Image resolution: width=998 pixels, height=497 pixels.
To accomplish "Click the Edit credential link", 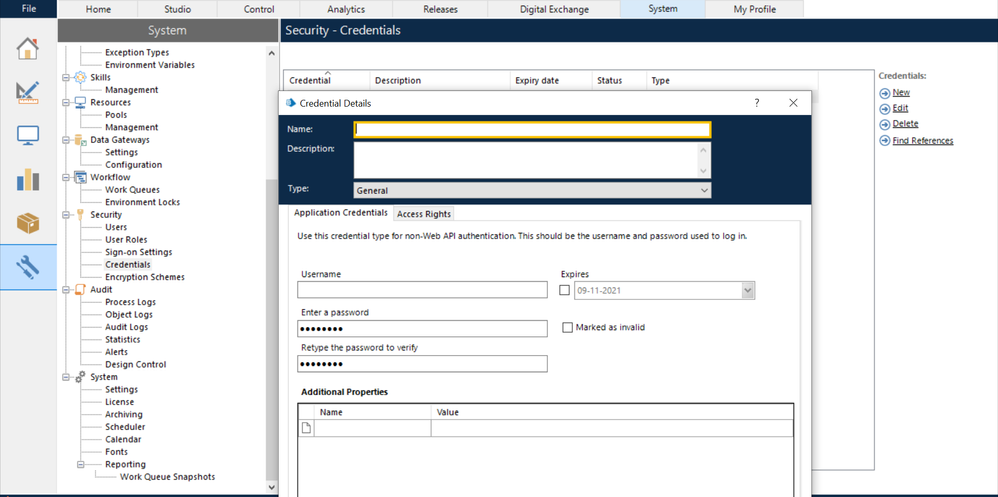I will (900, 108).
